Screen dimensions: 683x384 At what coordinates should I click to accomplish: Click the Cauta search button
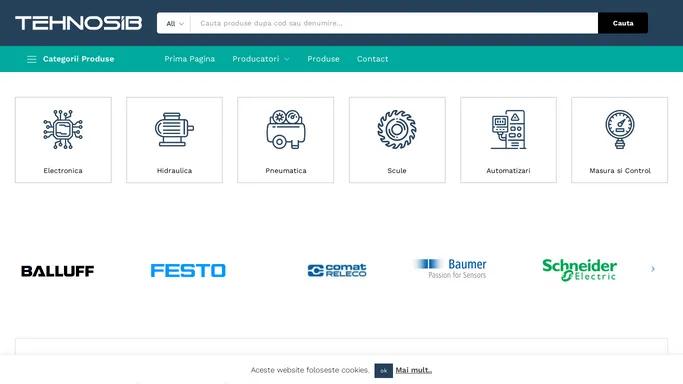coord(623,23)
